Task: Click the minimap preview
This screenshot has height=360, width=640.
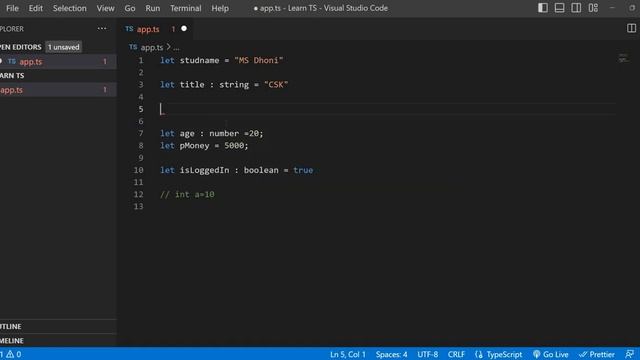Action: 623,58
